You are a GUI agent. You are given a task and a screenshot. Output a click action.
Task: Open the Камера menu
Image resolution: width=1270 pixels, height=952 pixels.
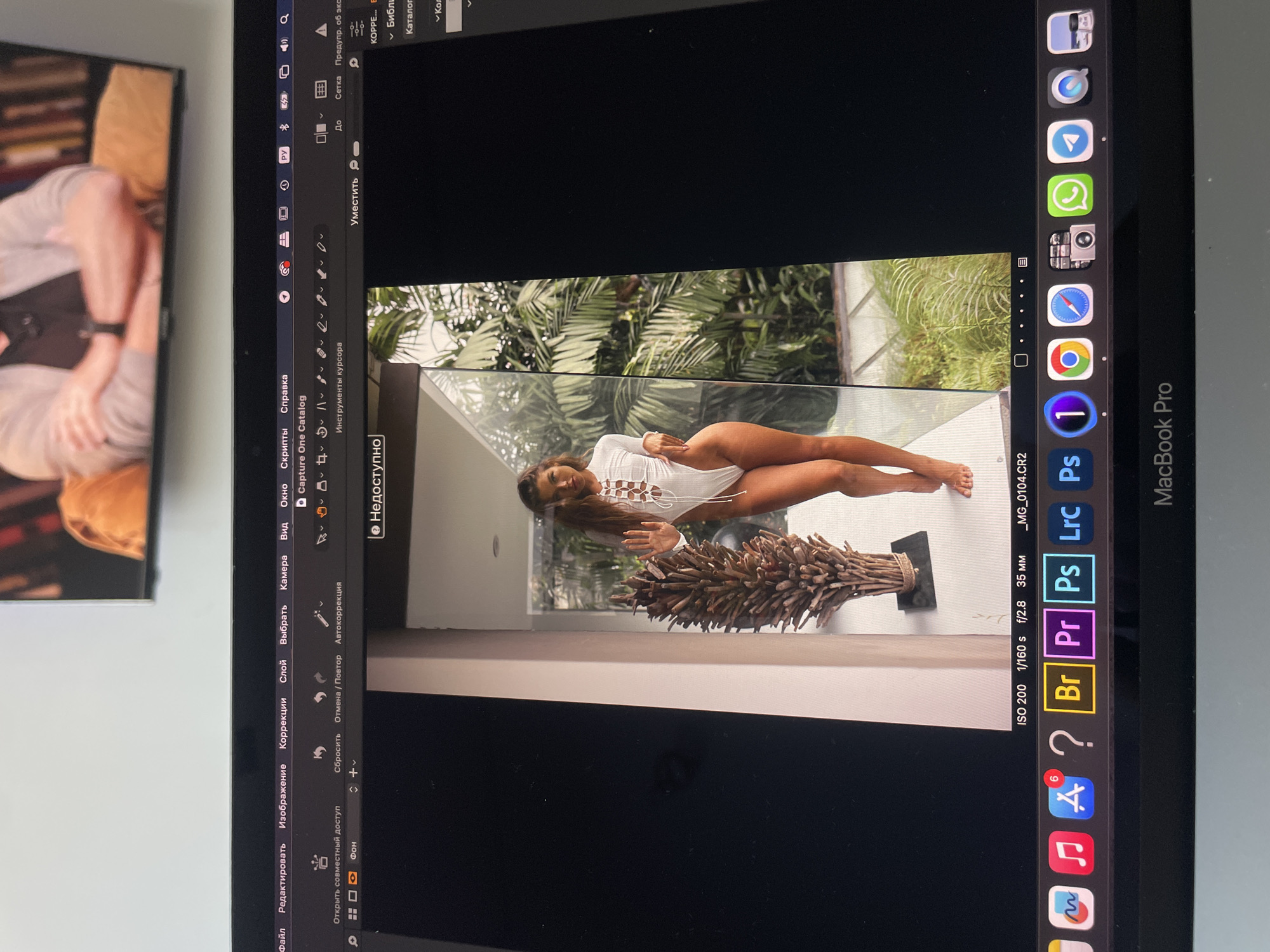click(283, 573)
